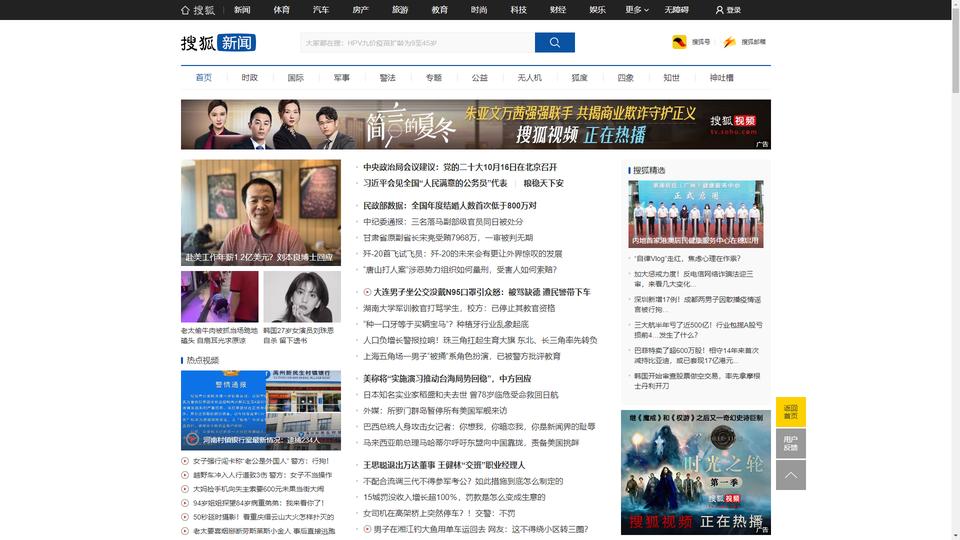Viewport: 960px width, 540px height.
Task: Open the 粮稳天下安 link
Action: click(x=544, y=183)
